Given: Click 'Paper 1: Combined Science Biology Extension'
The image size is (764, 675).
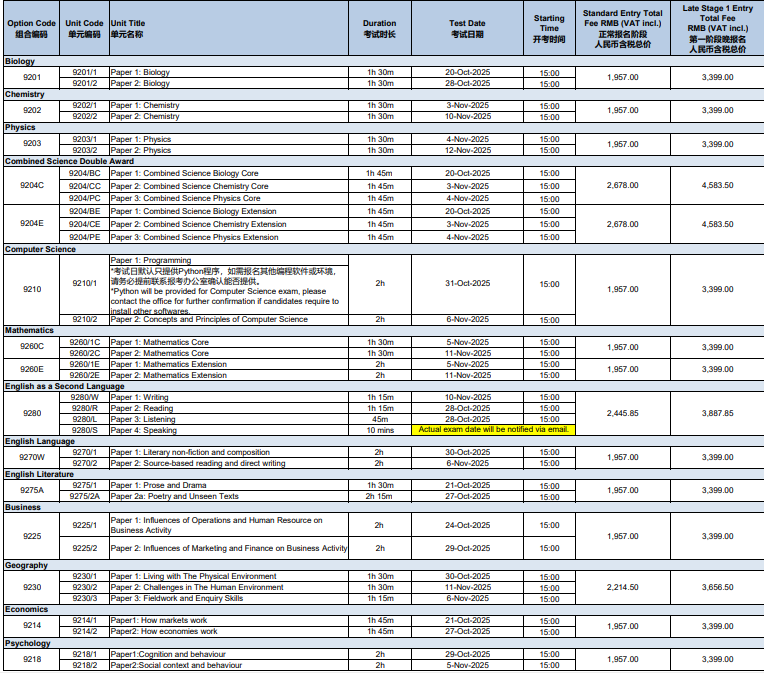Looking at the screenshot, I should (193, 212).
